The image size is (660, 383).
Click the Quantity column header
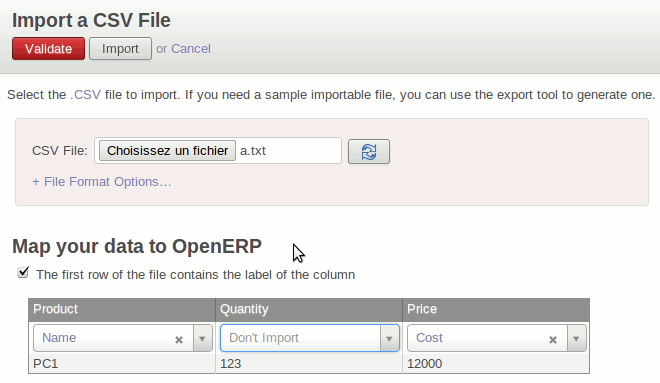309,309
